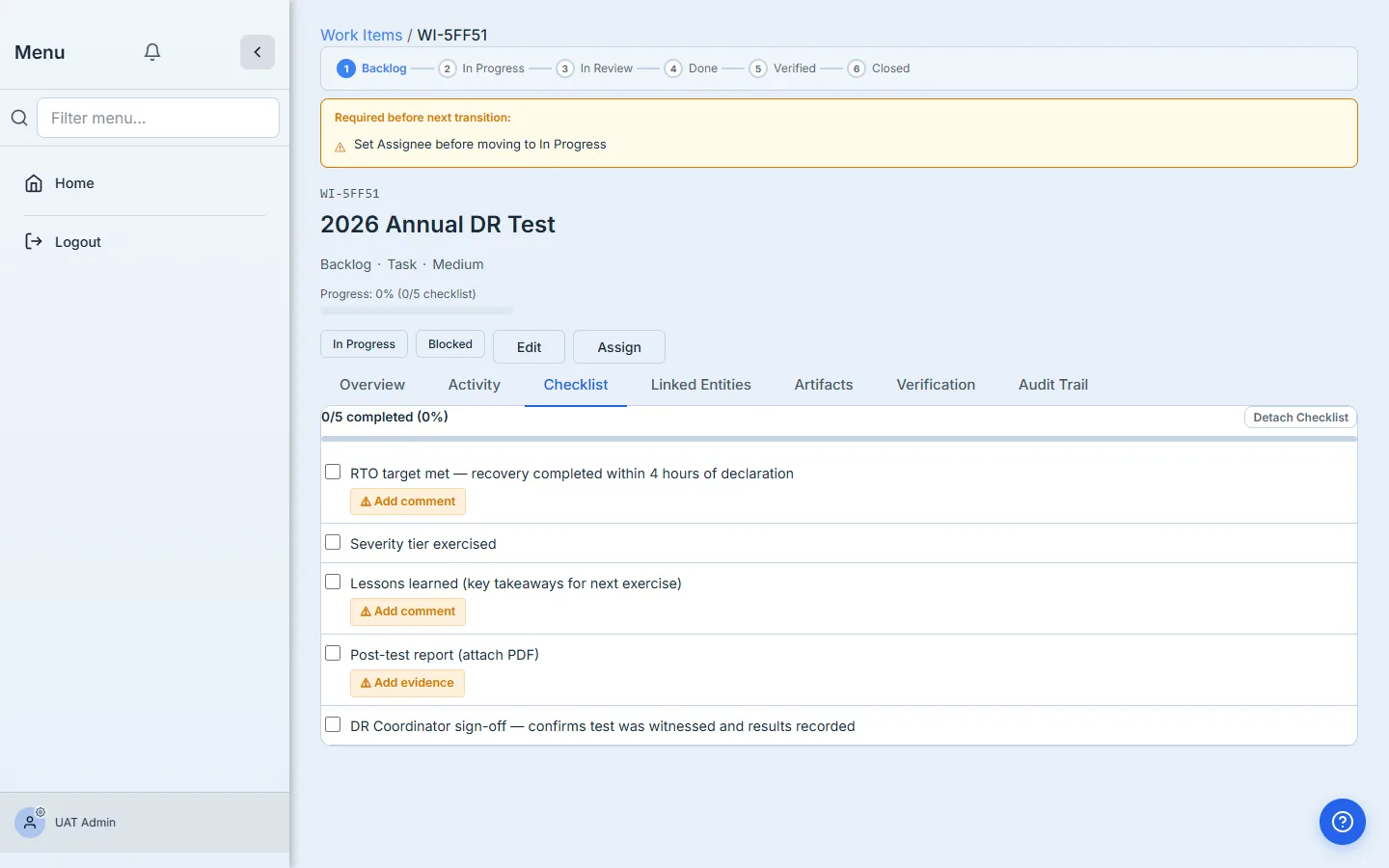Click the UAT Admin avatar icon
This screenshot has width=1389, height=868.
(30, 822)
